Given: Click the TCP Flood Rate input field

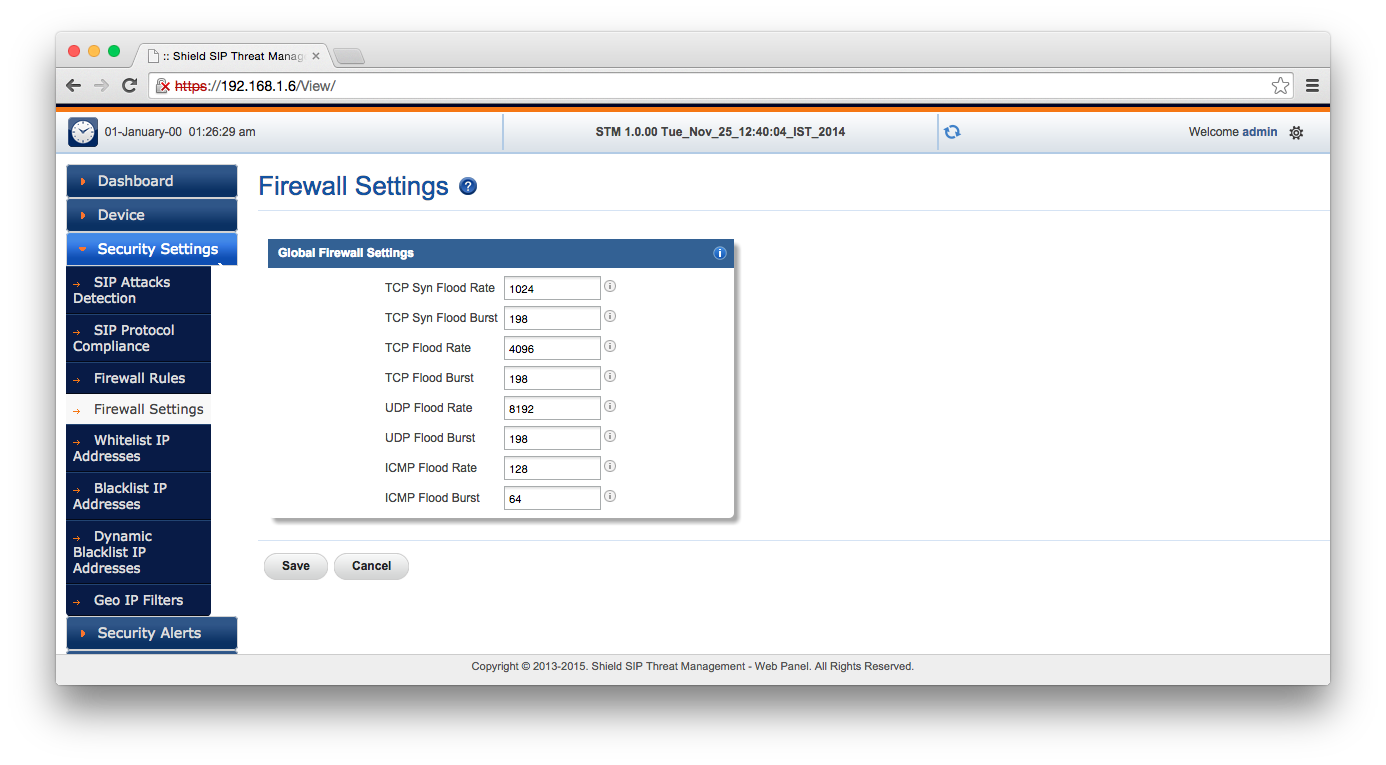Looking at the screenshot, I should [552, 348].
